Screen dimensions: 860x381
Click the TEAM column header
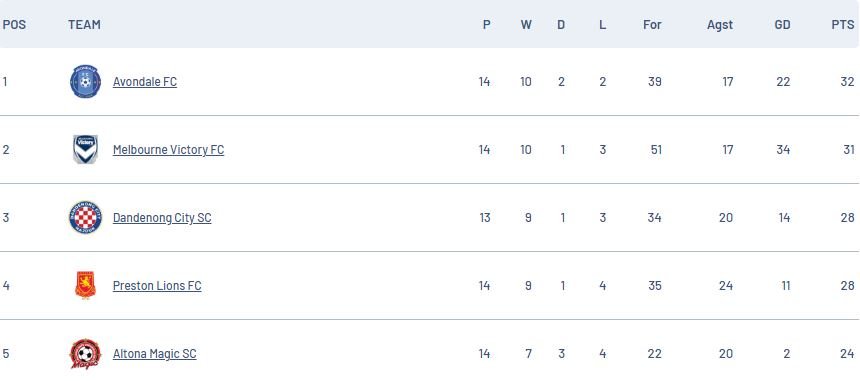pyautogui.click(x=84, y=25)
